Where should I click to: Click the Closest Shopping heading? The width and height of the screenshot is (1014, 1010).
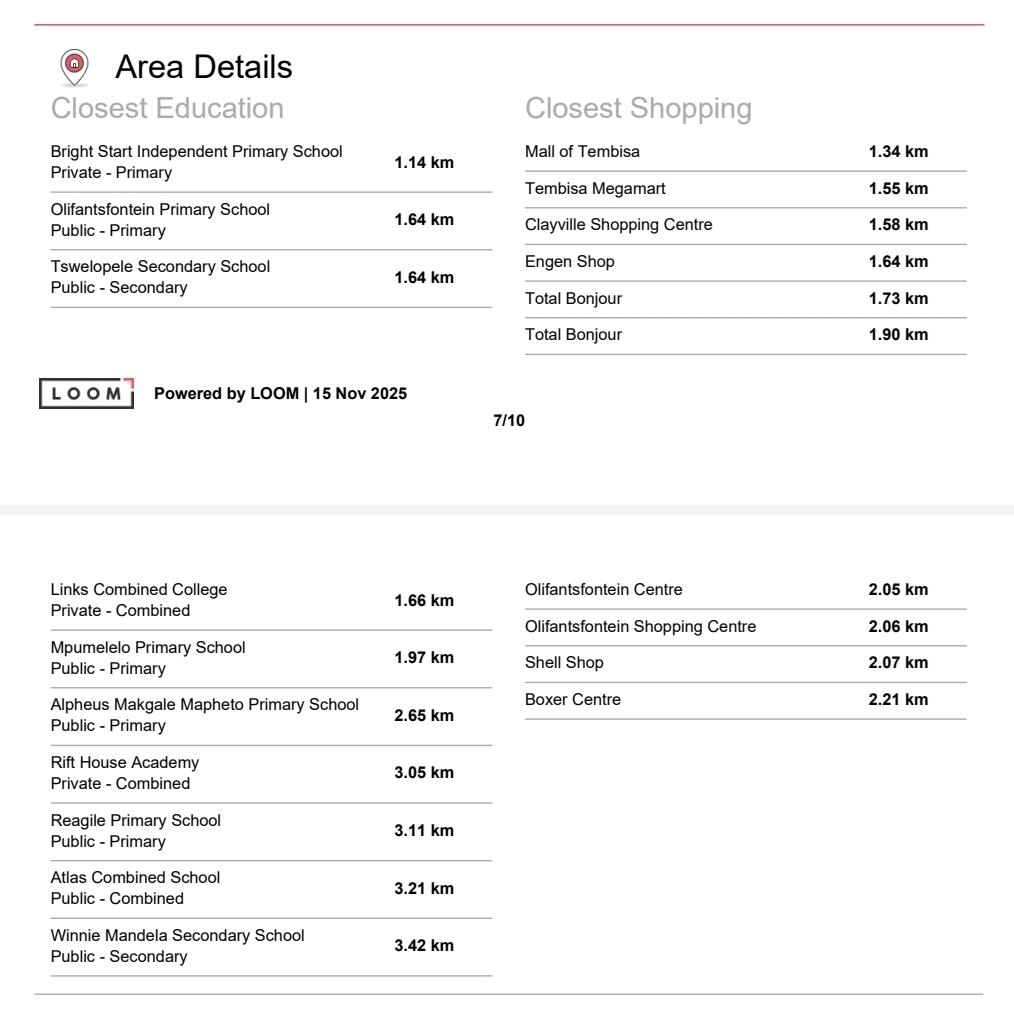click(x=638, y=108)
